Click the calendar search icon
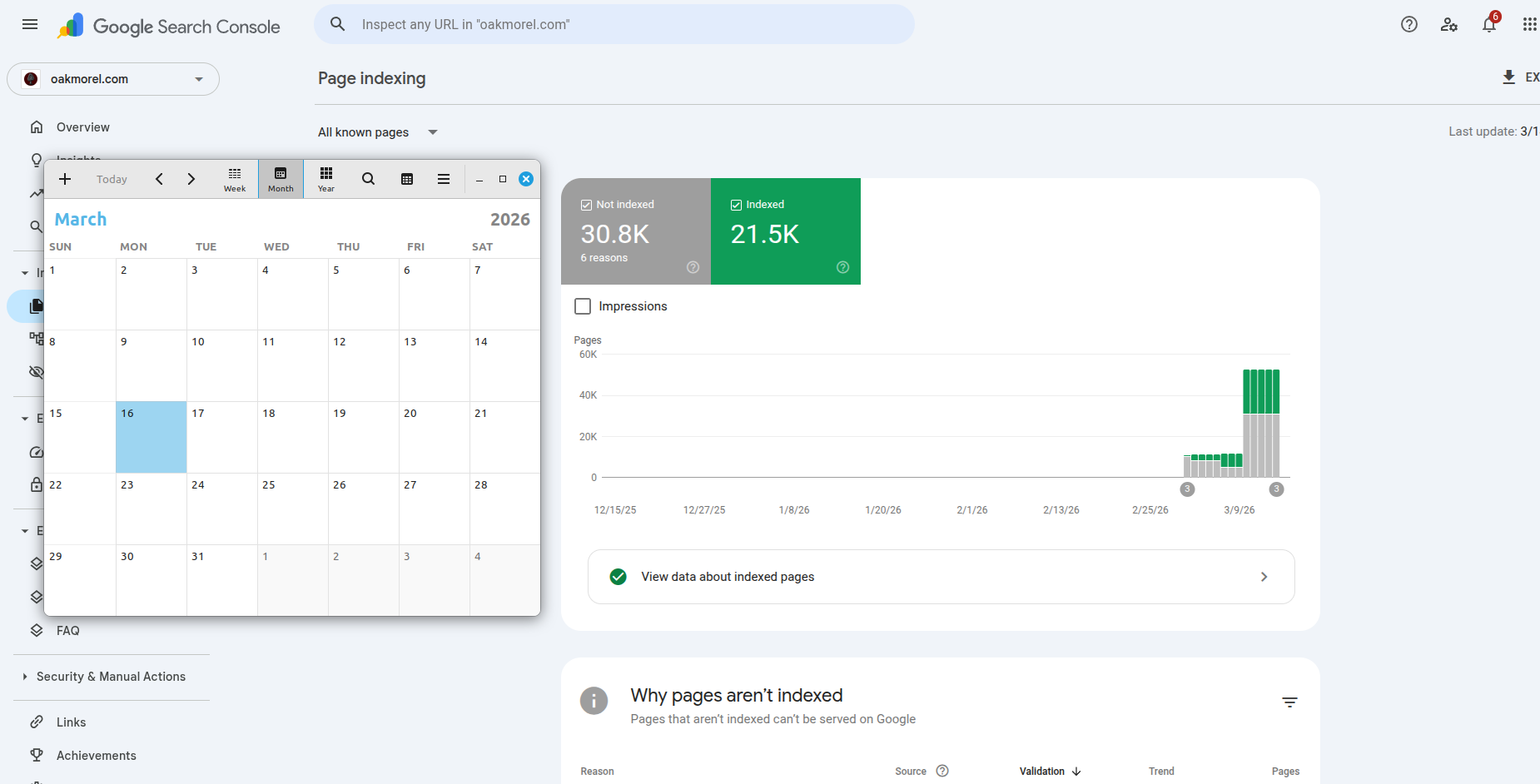This screenshot has height=784, width=1540. pos(368,179)
